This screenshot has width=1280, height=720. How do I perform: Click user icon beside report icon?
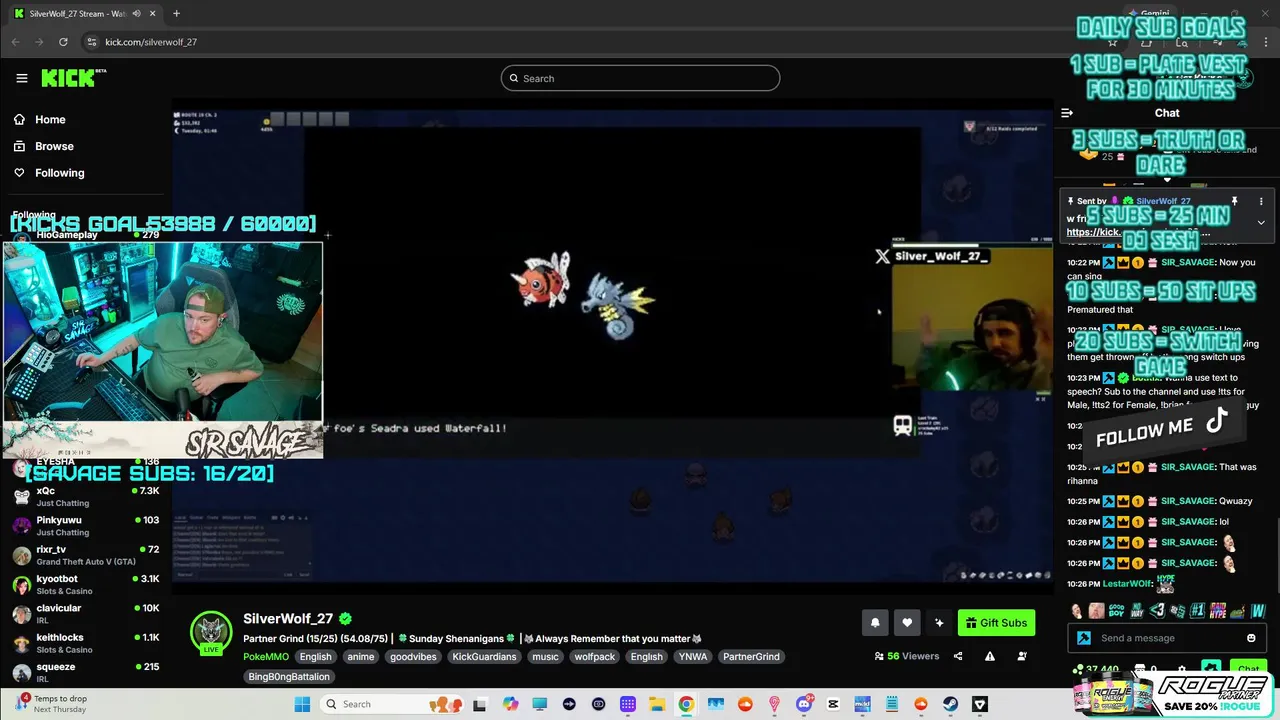[1022, 657]
